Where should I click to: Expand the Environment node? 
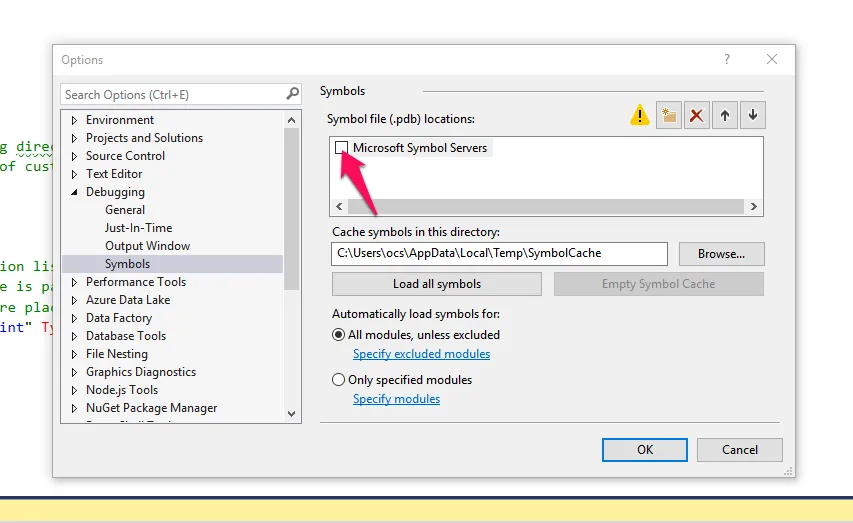pyautogui.click(x=75, y=120)
